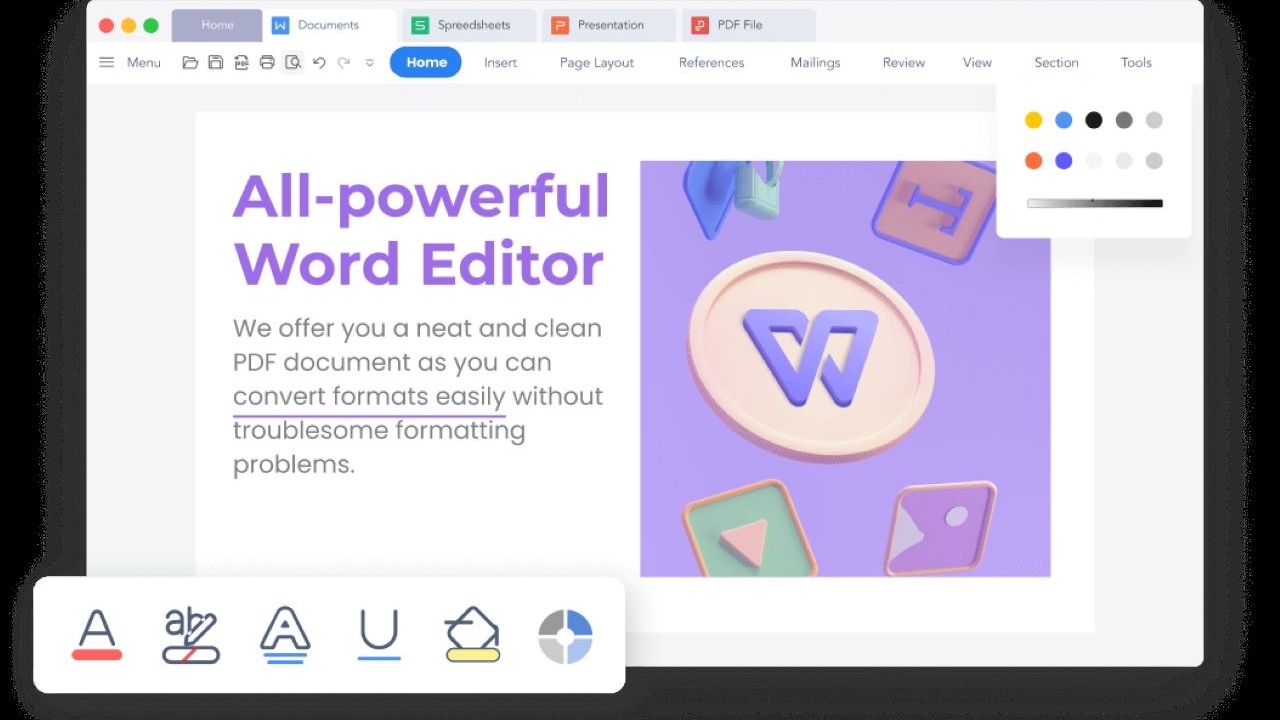Undo the last action
This screenshot has height=720, width=1280.
318,61
